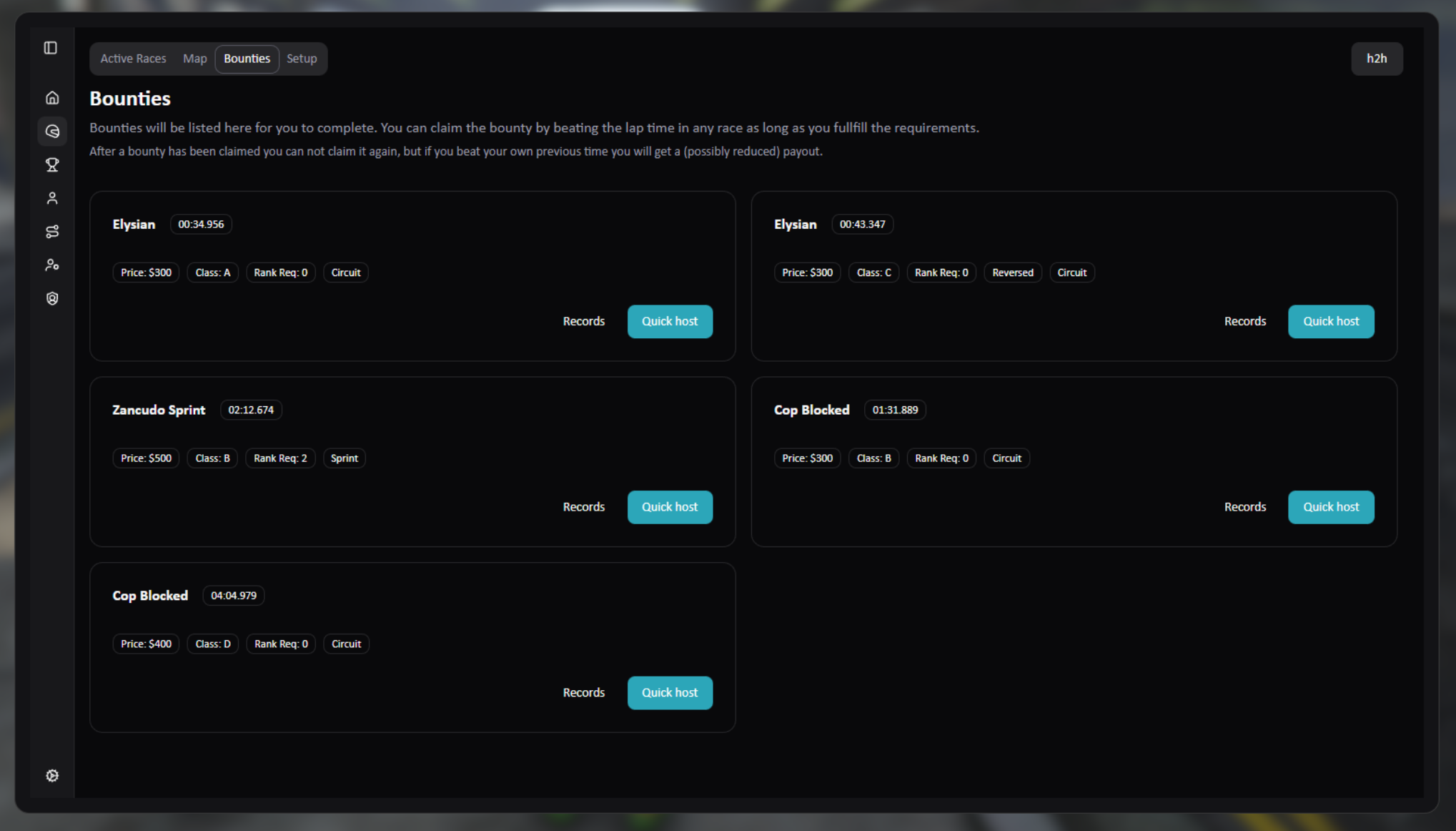Select the racing helmet sidebar icon

tap(52, 132)
